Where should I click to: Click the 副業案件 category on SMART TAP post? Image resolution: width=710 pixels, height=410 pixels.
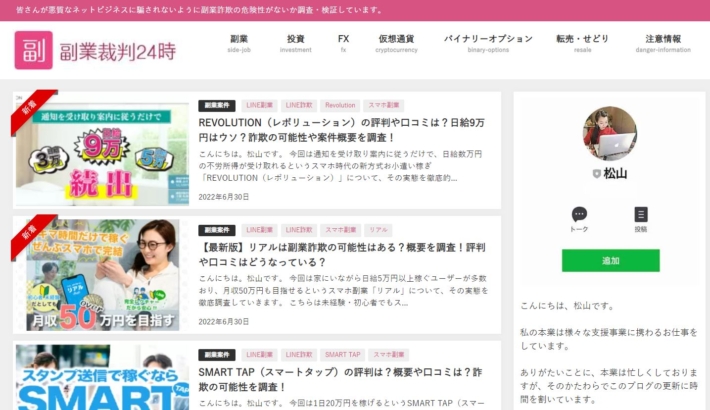[217, 355]
